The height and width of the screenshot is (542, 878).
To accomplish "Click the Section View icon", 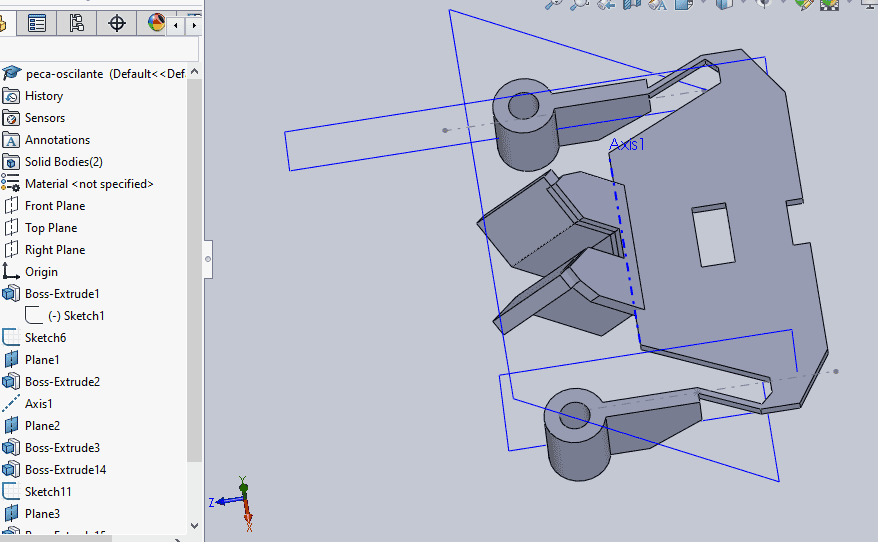I will pyautogui.click(x=631, y=4).
